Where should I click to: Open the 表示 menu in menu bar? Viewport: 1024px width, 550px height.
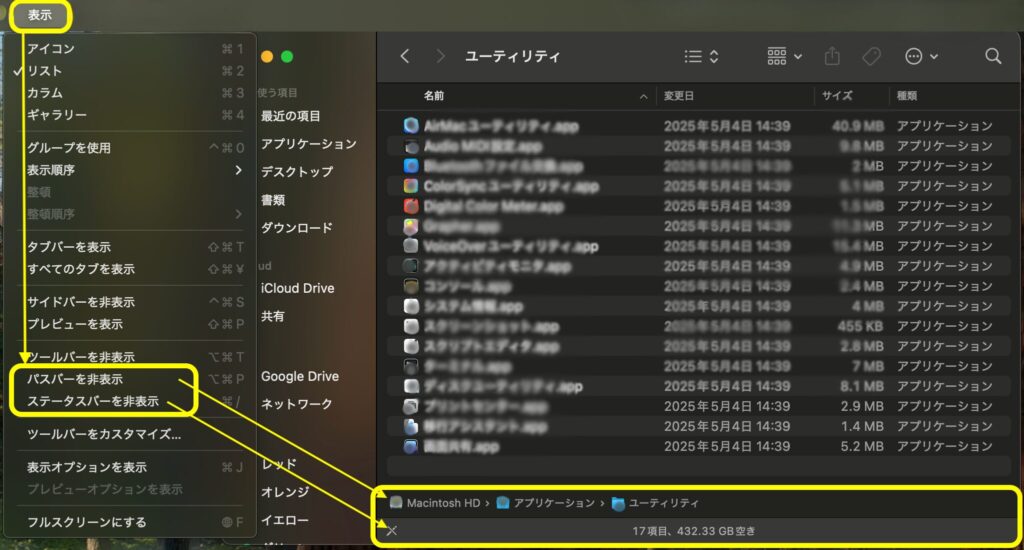(x=40, y=15)
